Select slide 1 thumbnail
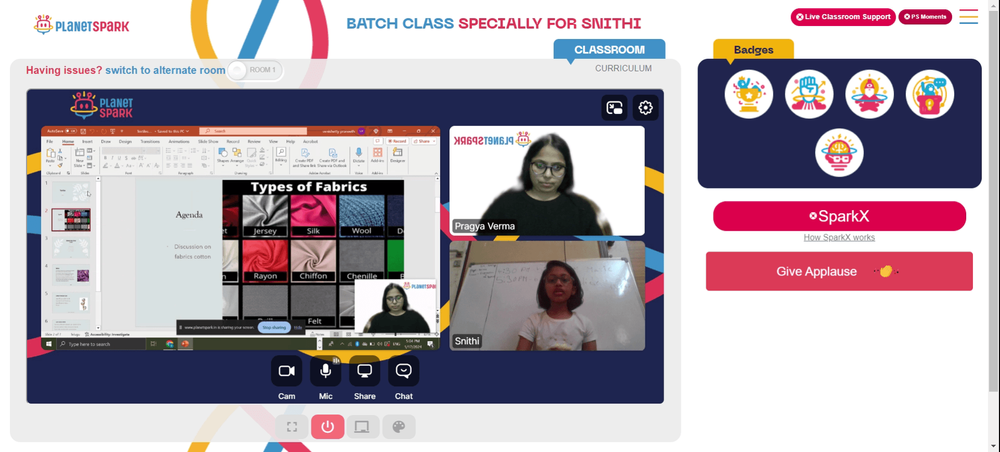Viewport: 1000px width, 452px height. (71, 191)
